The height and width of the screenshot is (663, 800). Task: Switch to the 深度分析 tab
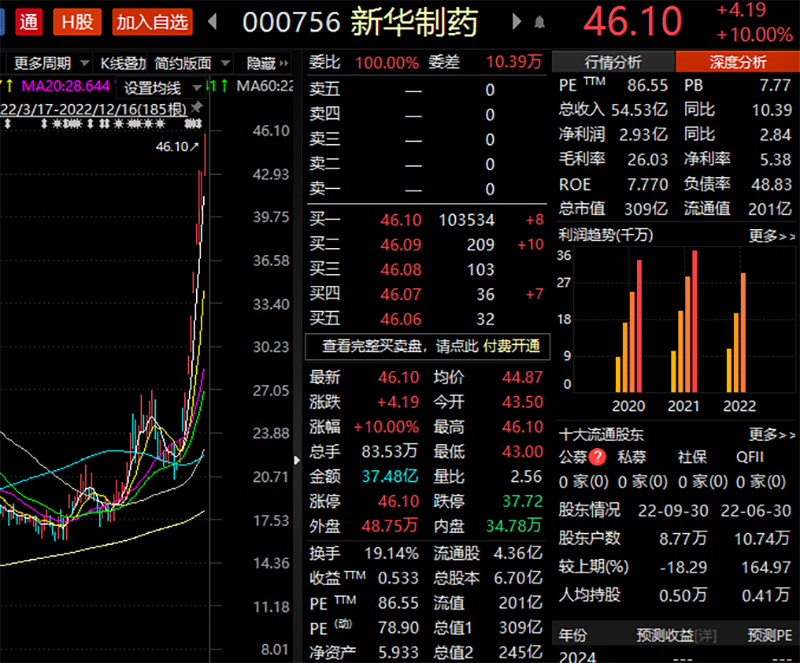click(x=737, y=62)
